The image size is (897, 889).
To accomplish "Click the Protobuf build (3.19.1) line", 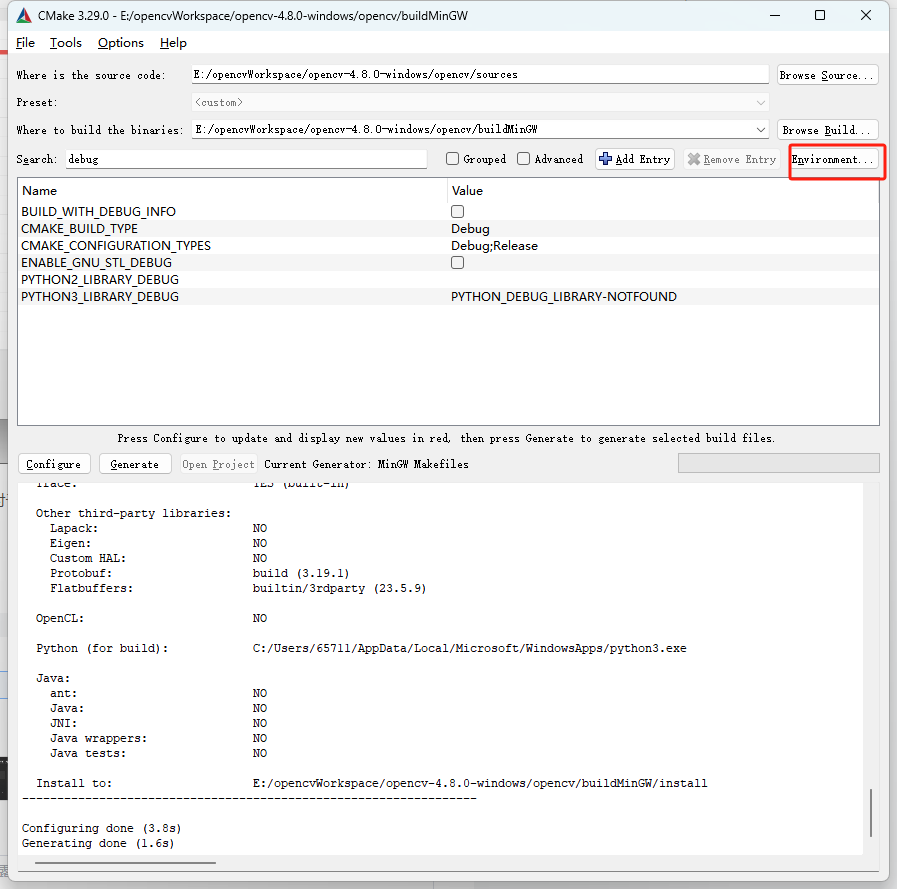I will 200,573.
